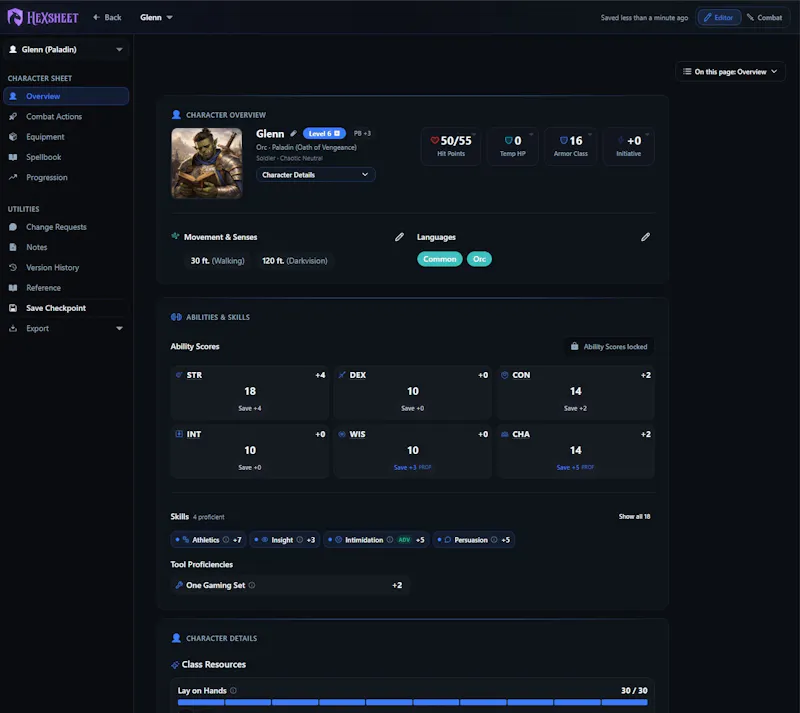Click the 120 ft. Darkvision chip
This screenshot has height=713, width=800.
[294, 261]
